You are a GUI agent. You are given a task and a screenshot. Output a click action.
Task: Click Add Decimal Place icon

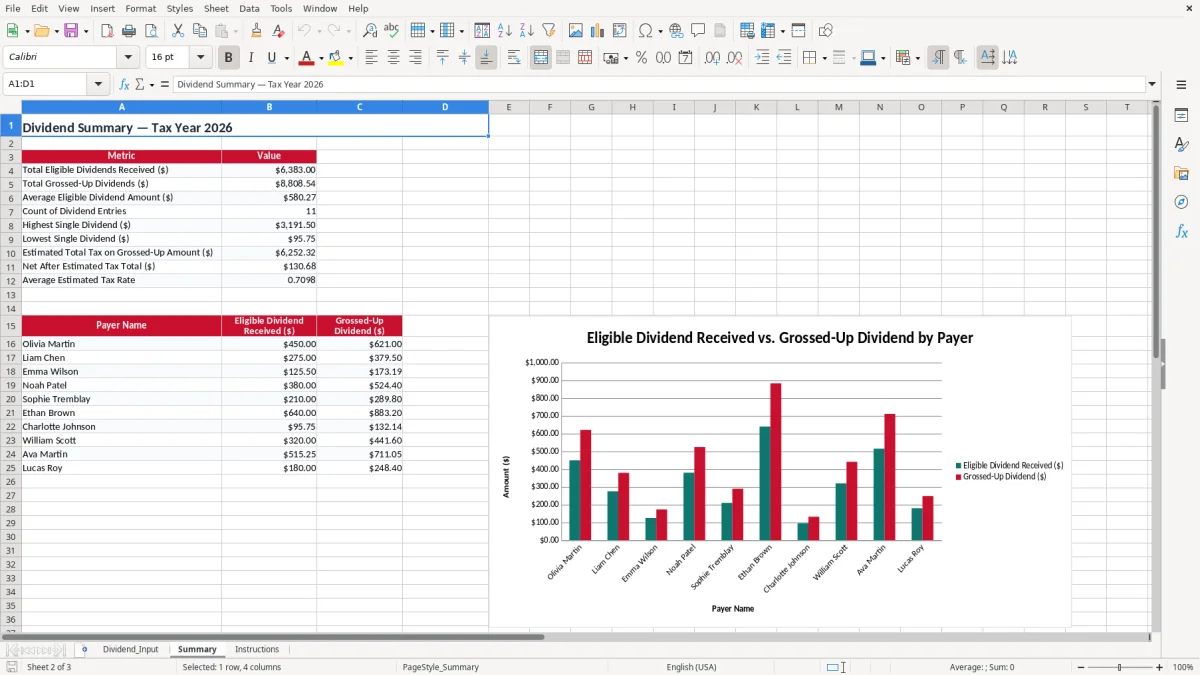(712, 58)
